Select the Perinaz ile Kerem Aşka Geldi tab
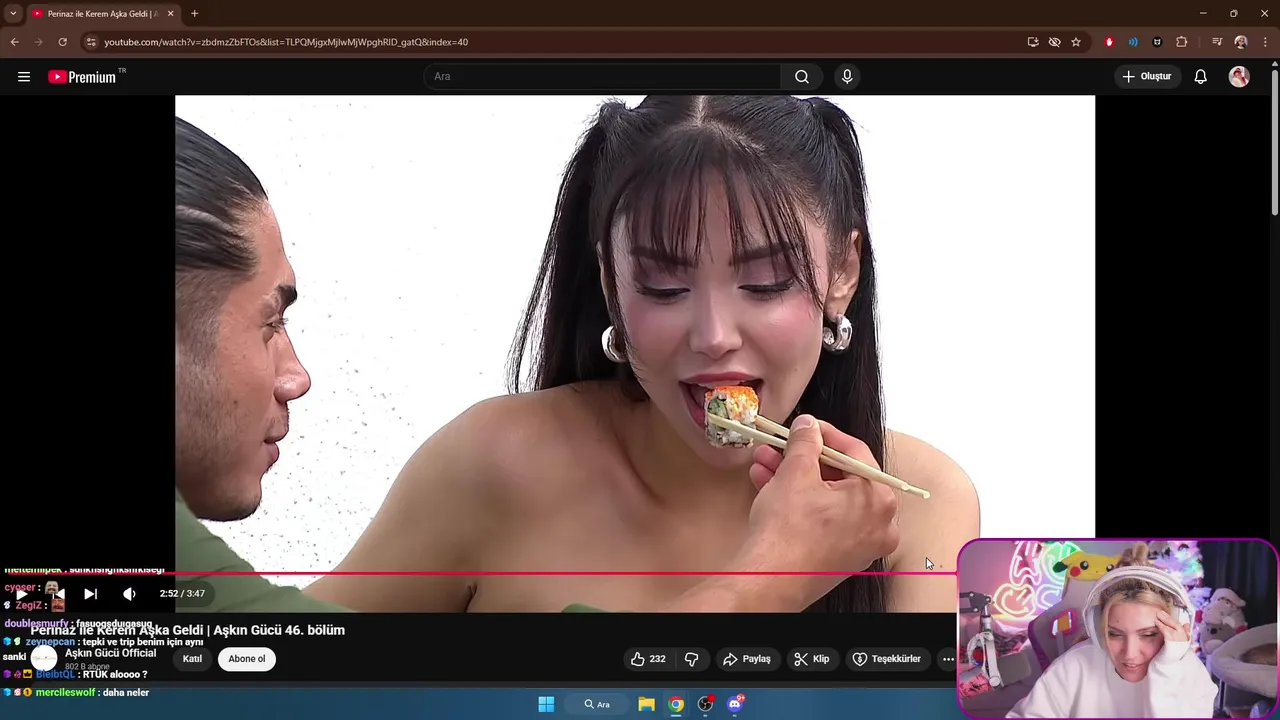 pyautogui.click(x=101, y=14)
